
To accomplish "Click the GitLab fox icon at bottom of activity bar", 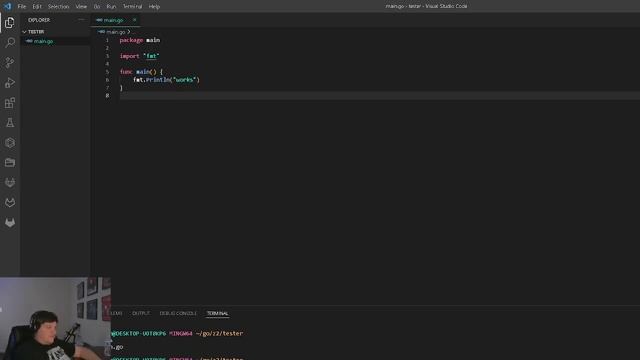I will pos(10,222).
